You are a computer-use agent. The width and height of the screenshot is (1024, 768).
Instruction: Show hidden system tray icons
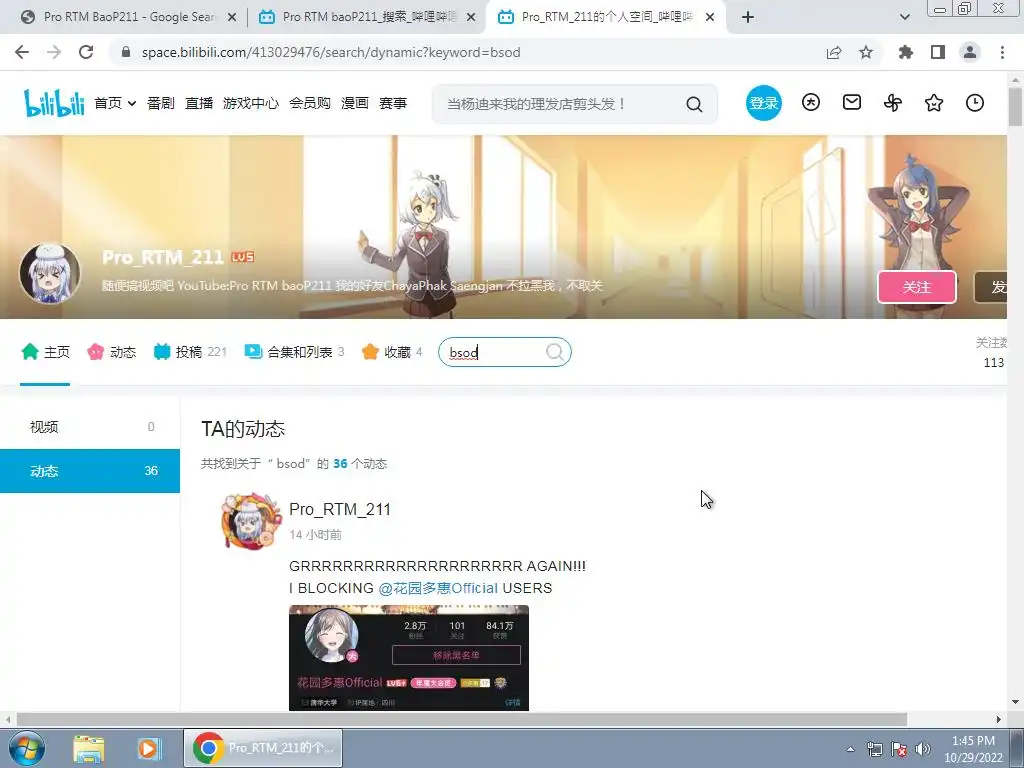[850, 749]
